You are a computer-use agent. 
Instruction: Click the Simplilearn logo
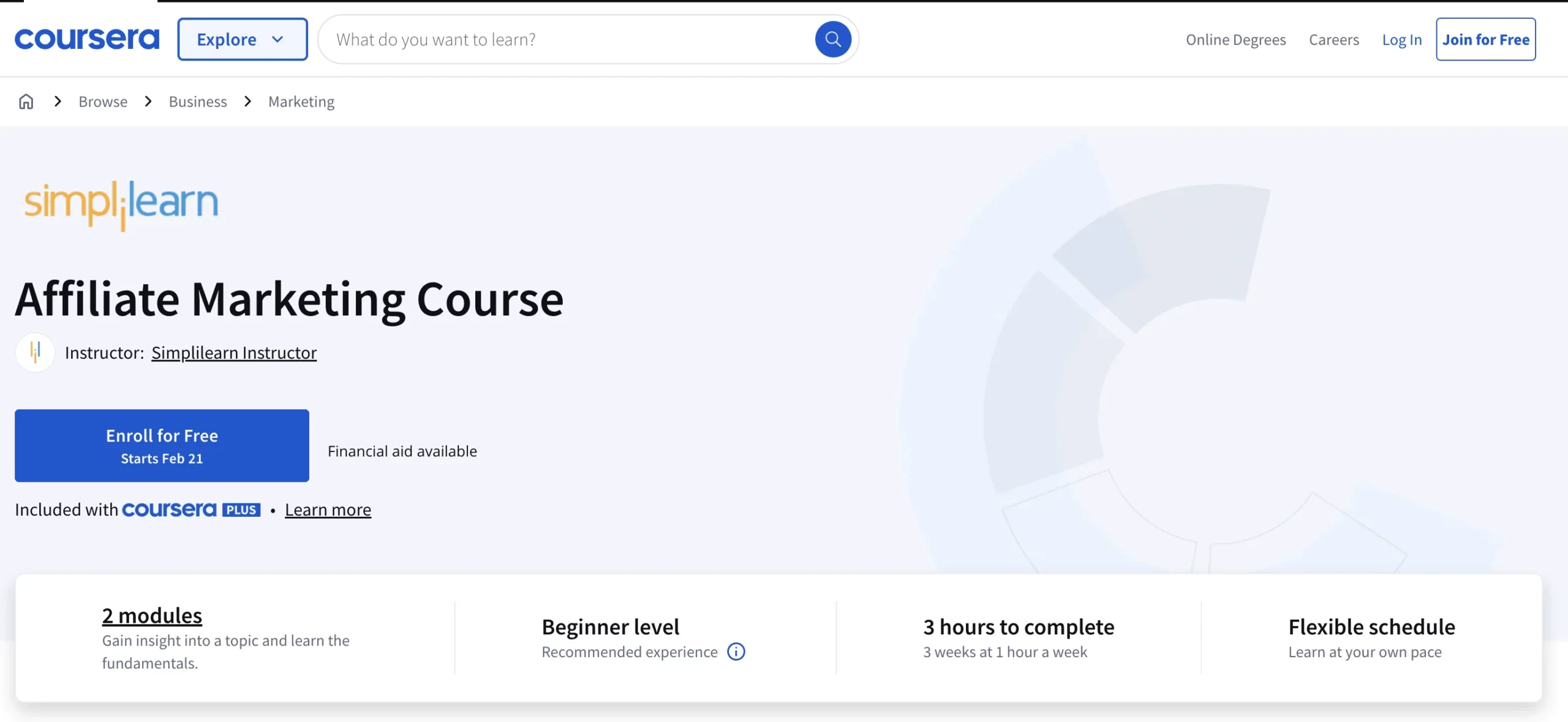coord(121,205)
